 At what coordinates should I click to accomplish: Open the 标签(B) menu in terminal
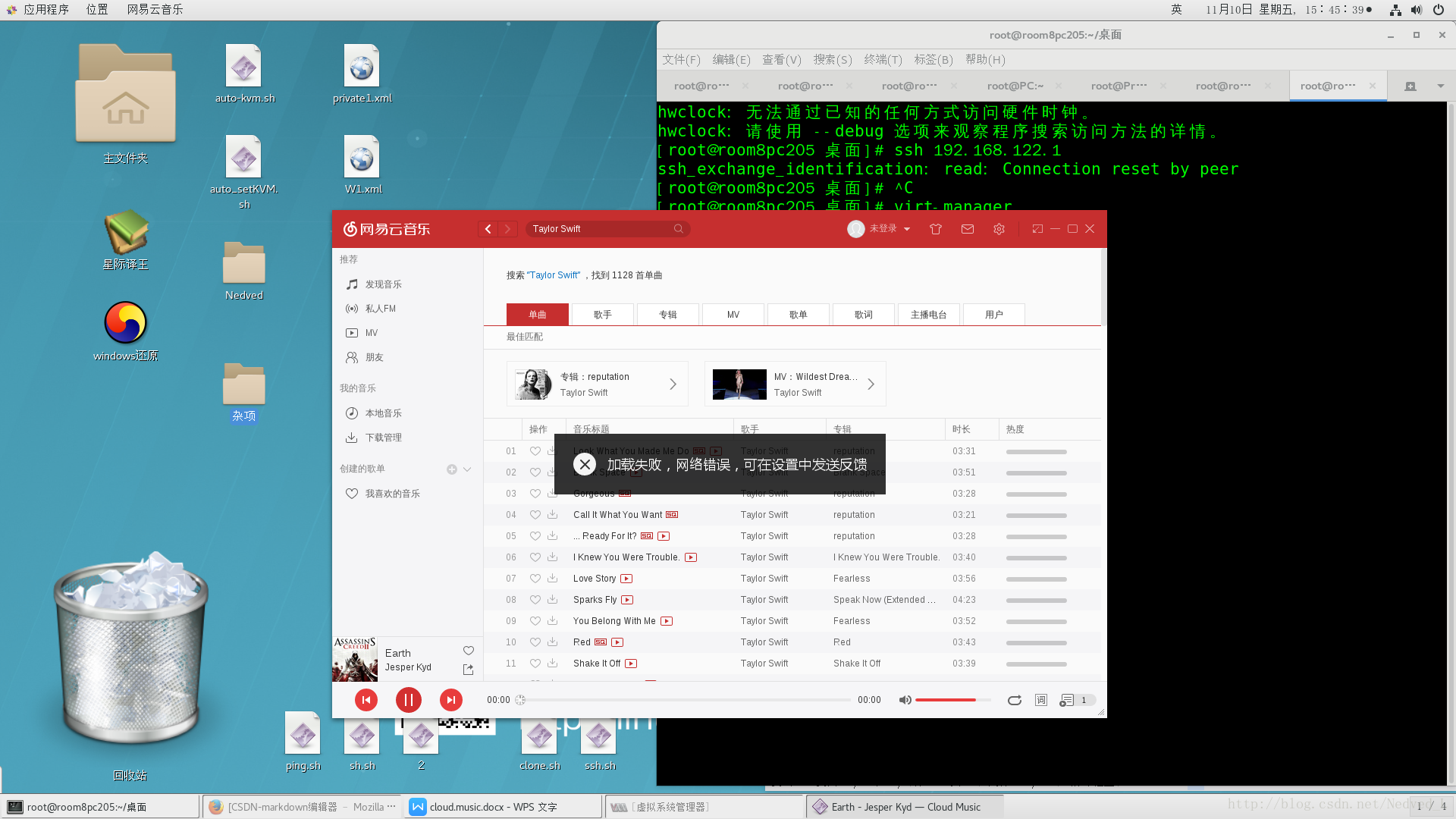pos(934,59)
